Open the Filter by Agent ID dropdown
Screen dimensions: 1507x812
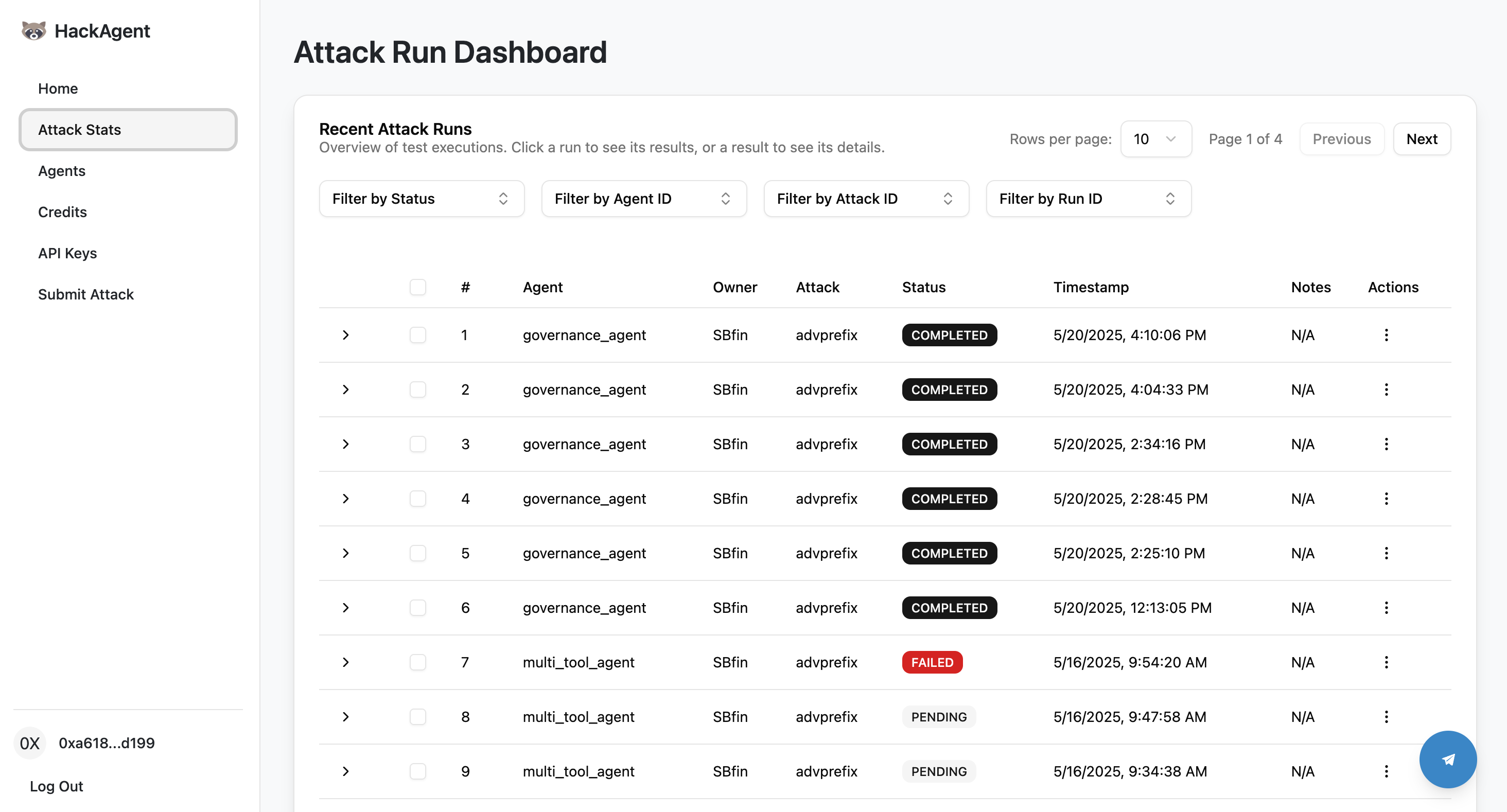(x=643, y=199)
